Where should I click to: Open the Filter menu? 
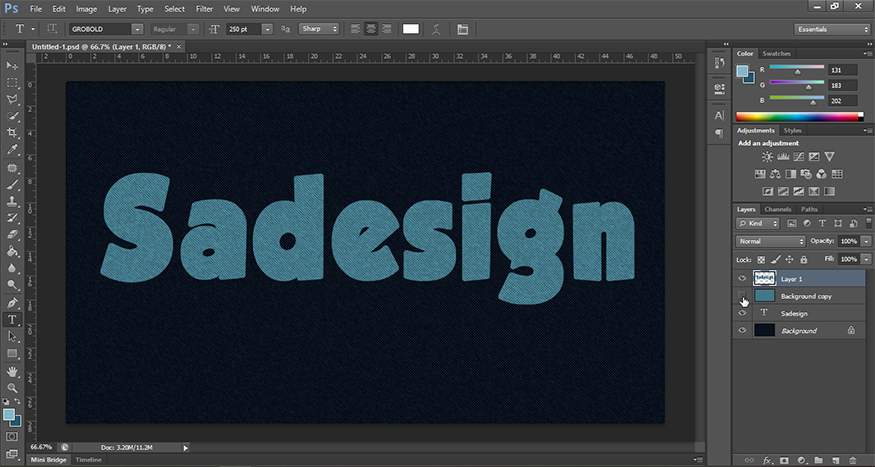[205, 9]
